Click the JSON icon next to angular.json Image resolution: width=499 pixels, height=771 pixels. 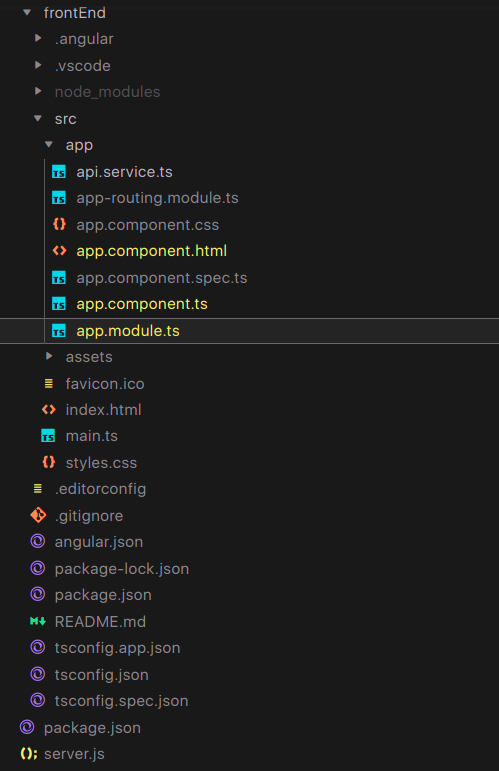38,541
